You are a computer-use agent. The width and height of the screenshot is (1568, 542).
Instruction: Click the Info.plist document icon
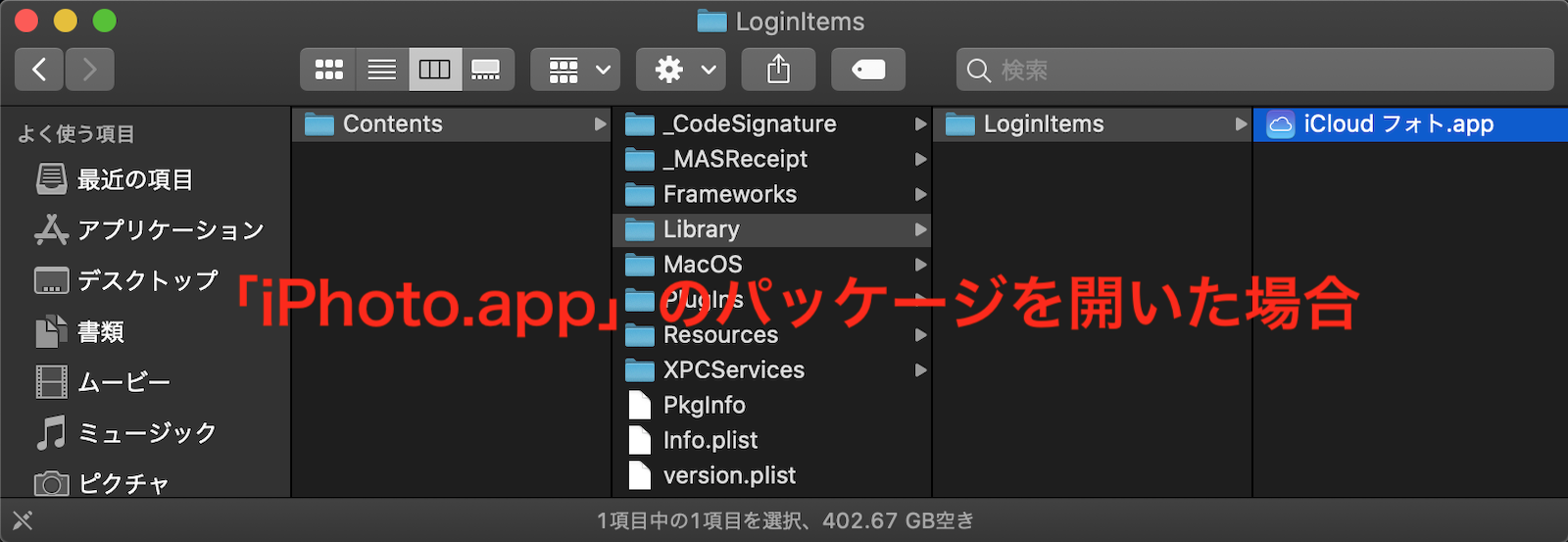tap(640, 440)
